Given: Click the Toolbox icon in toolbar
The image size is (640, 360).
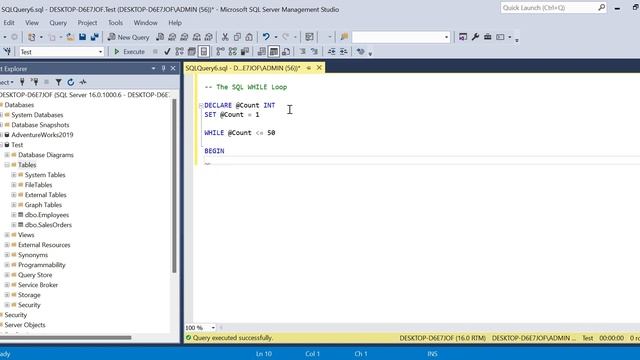Looking at the screenshot, I should click(488, 37).
